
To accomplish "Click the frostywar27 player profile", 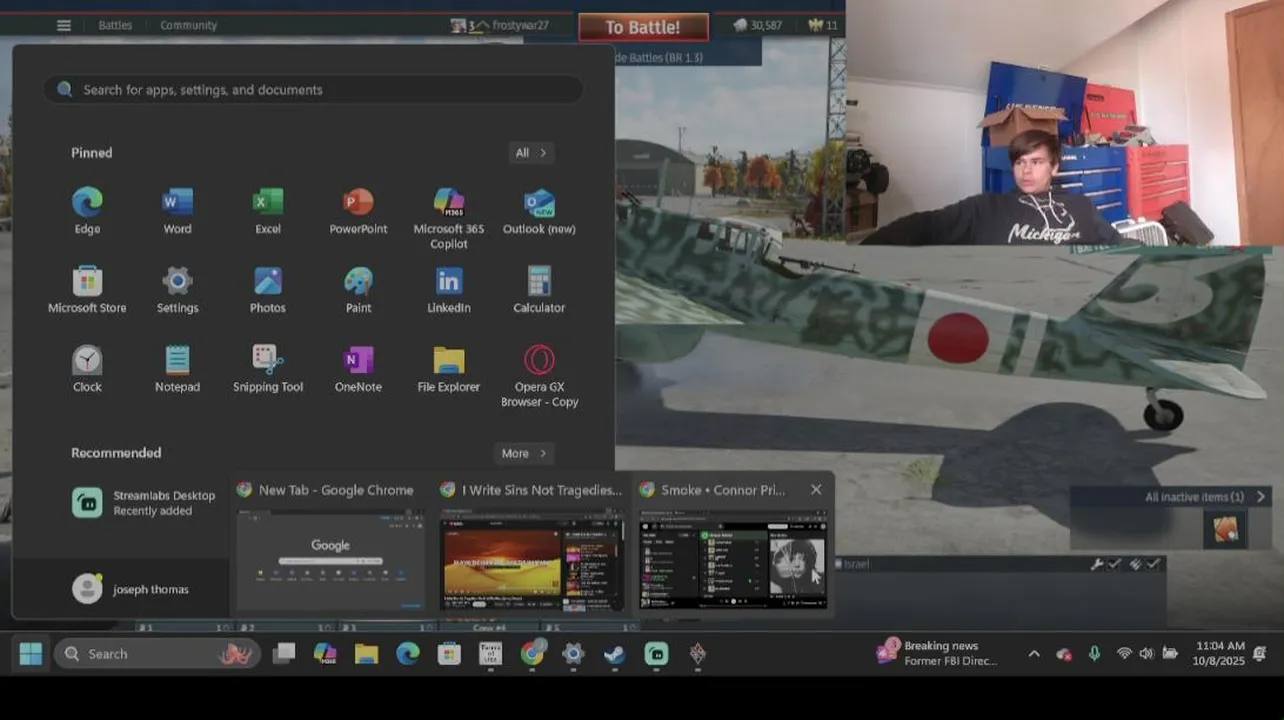I will pyautogui.click(x=500, y=25).
